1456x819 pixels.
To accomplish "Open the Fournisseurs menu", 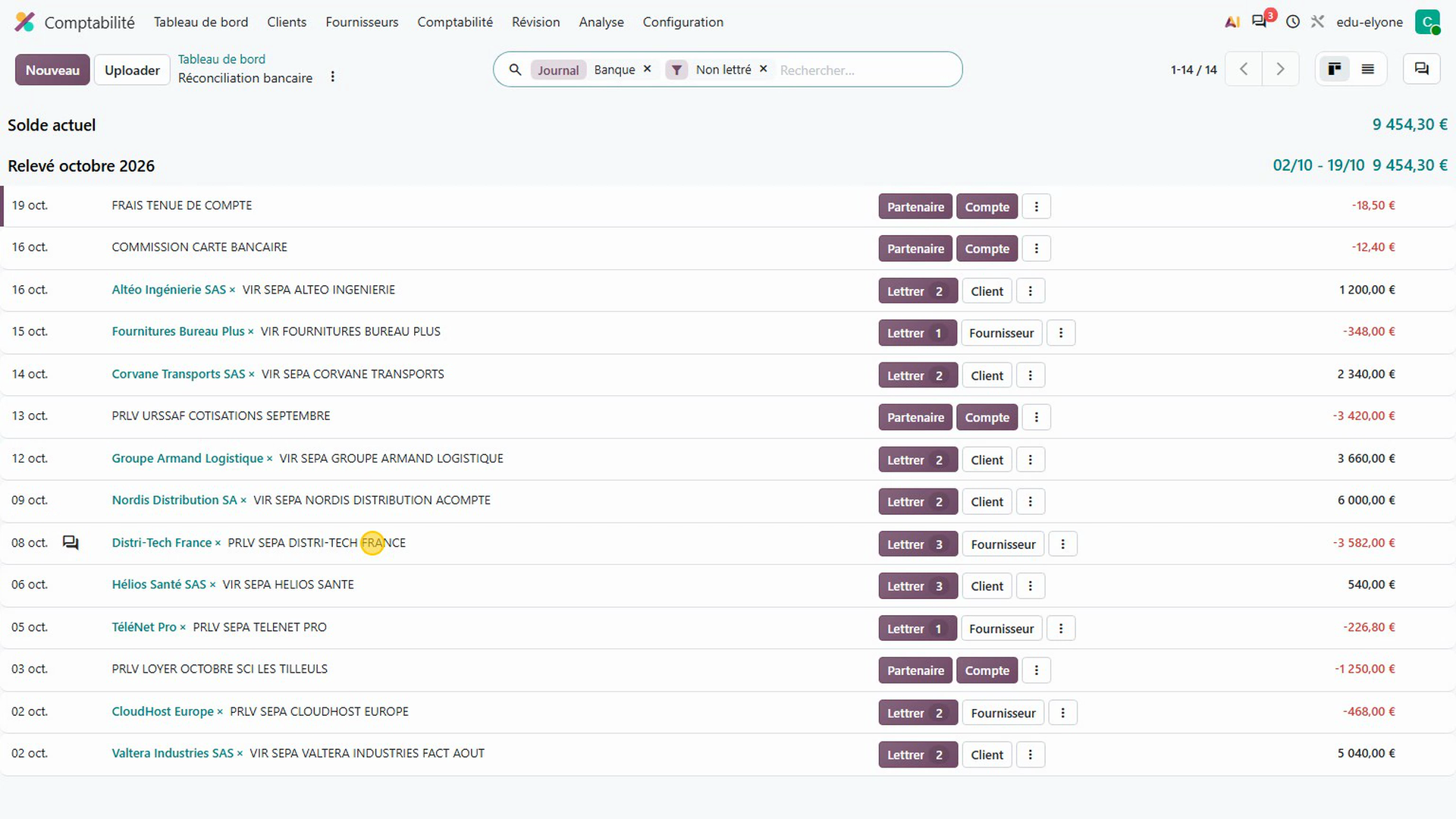I will (362, 22).
